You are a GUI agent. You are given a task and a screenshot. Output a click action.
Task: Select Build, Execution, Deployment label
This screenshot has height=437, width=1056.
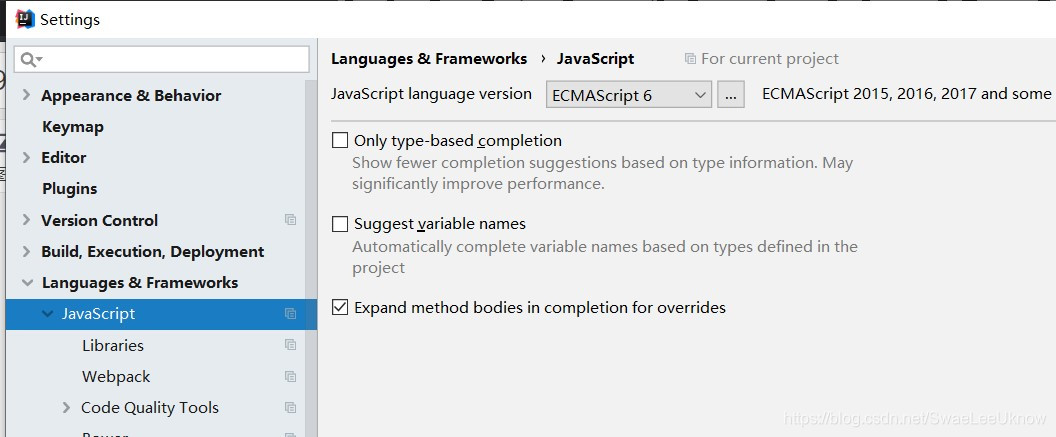pos(152,252)
